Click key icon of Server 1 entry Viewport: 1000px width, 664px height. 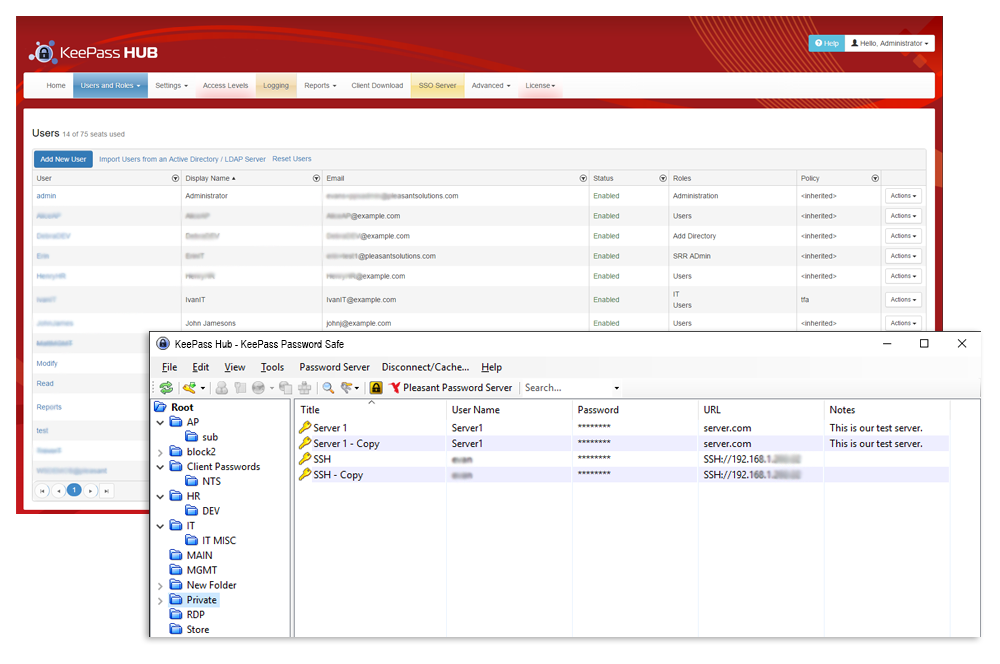tap(305, 427)
